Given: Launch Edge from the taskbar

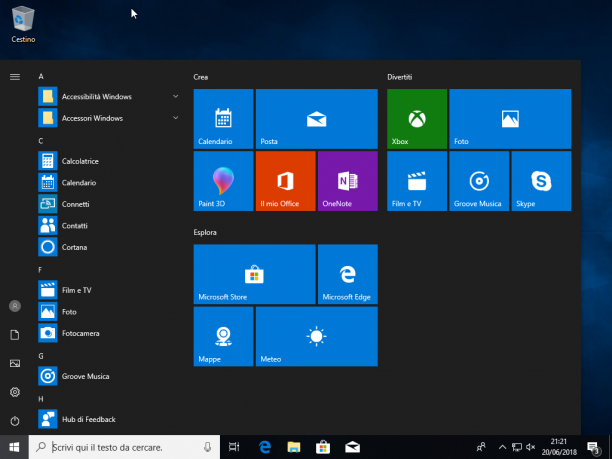Looking at the screenshot, I should pos(265,447).
